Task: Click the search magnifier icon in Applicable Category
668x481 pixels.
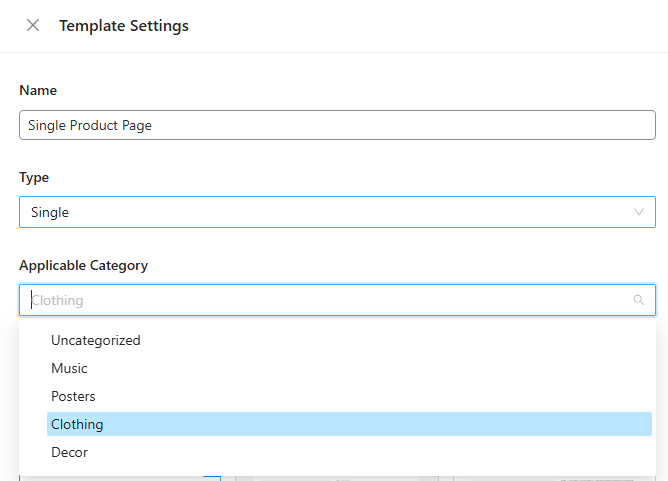Action: 639,300
